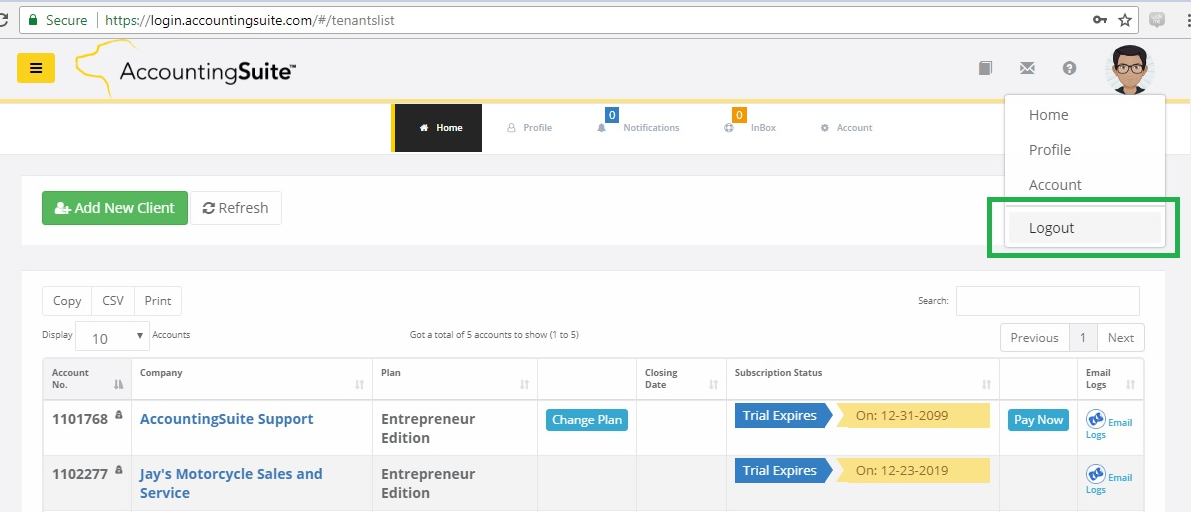Sort by the Company column header
Image resolution: width=1191 pixels, height=512 pixels.
(252, 378)
